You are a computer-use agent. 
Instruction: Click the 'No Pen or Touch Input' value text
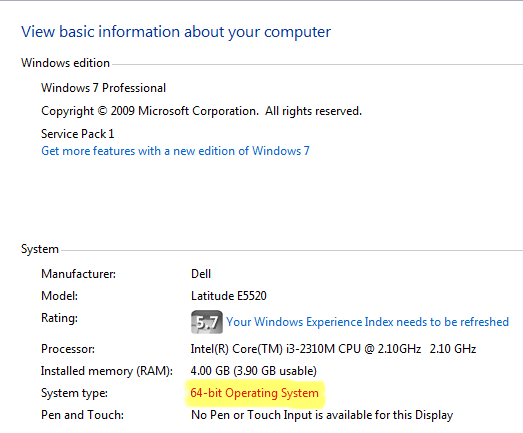pyautogui.click(x=322, y=415)
